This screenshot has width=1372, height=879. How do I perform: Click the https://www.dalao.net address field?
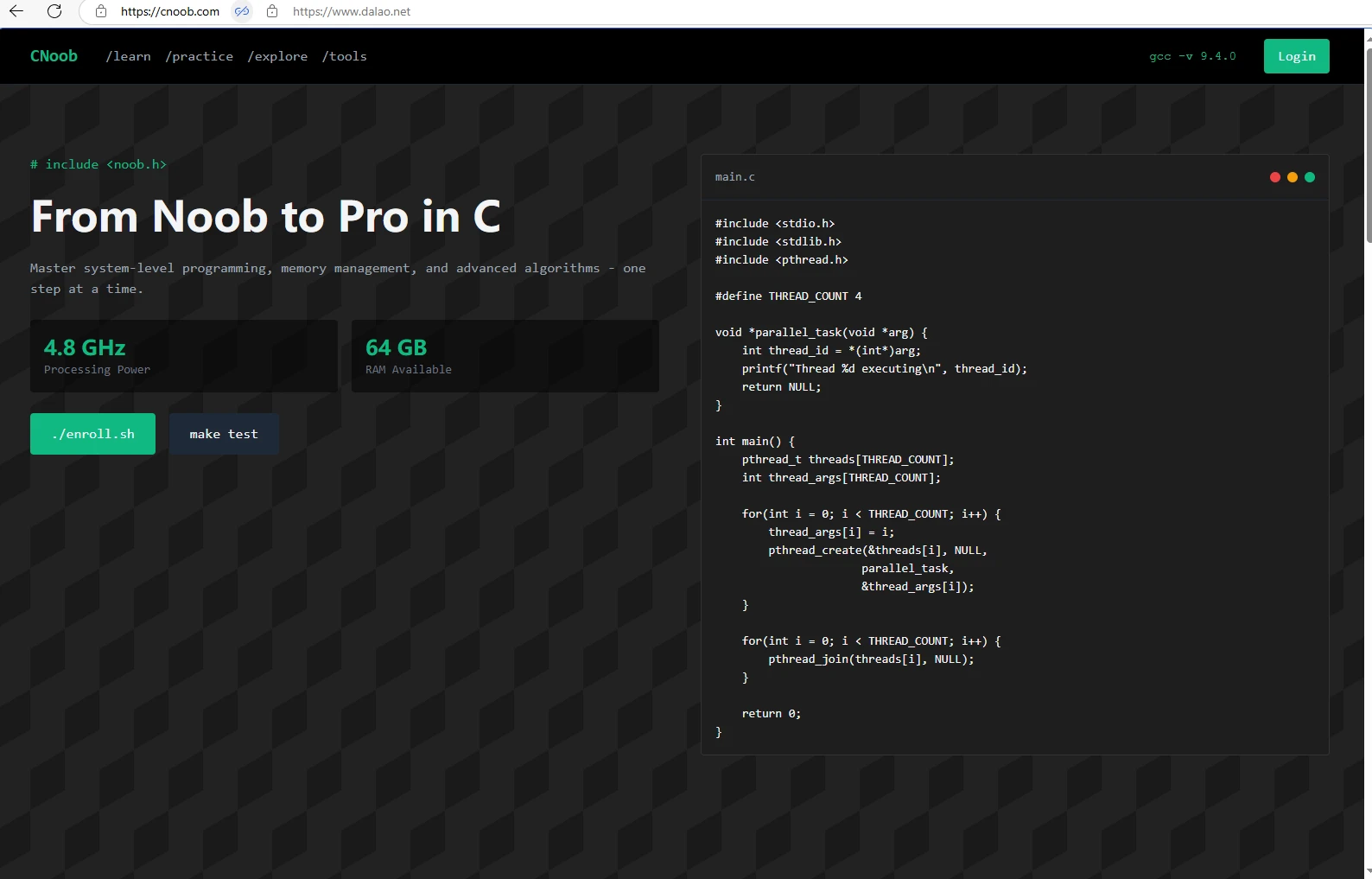tap(352, 11)
